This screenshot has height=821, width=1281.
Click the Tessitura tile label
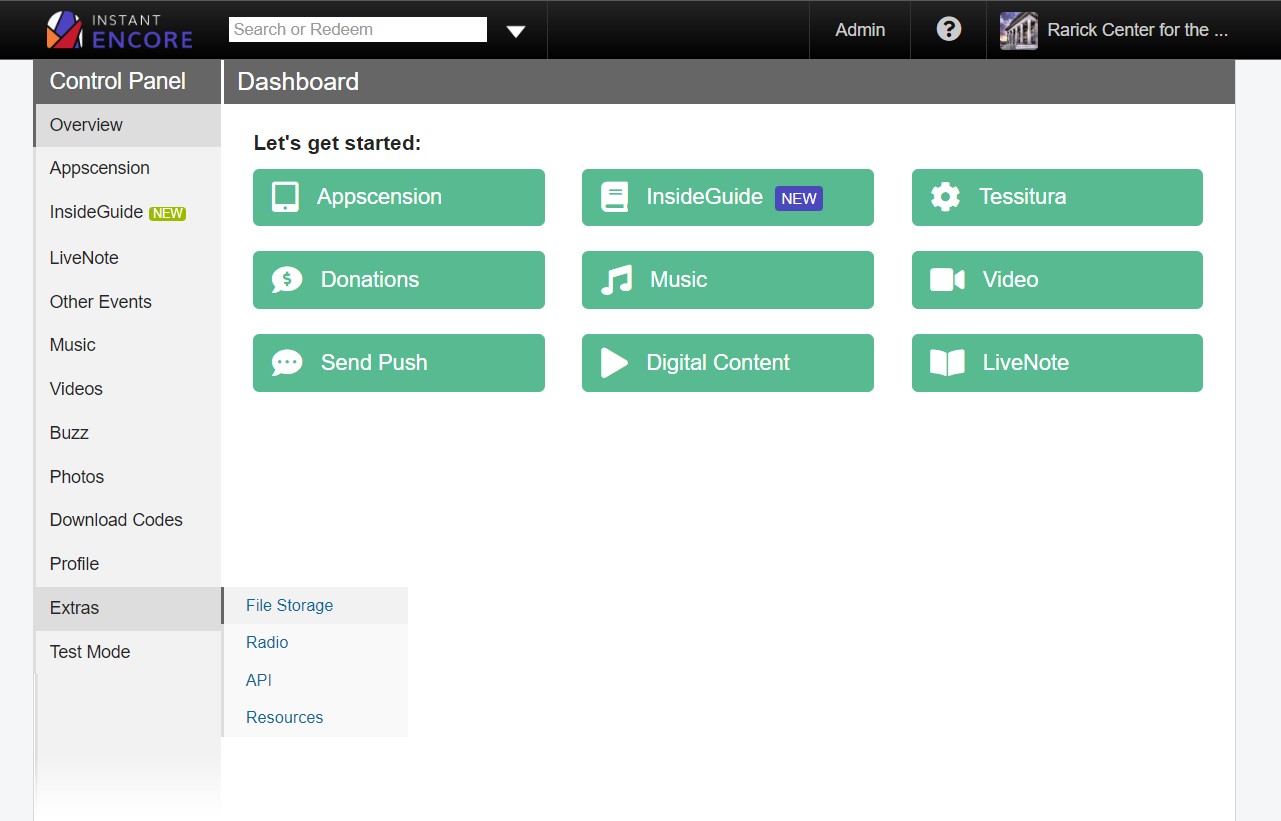pyautogui.click(x=1022, y=197)
